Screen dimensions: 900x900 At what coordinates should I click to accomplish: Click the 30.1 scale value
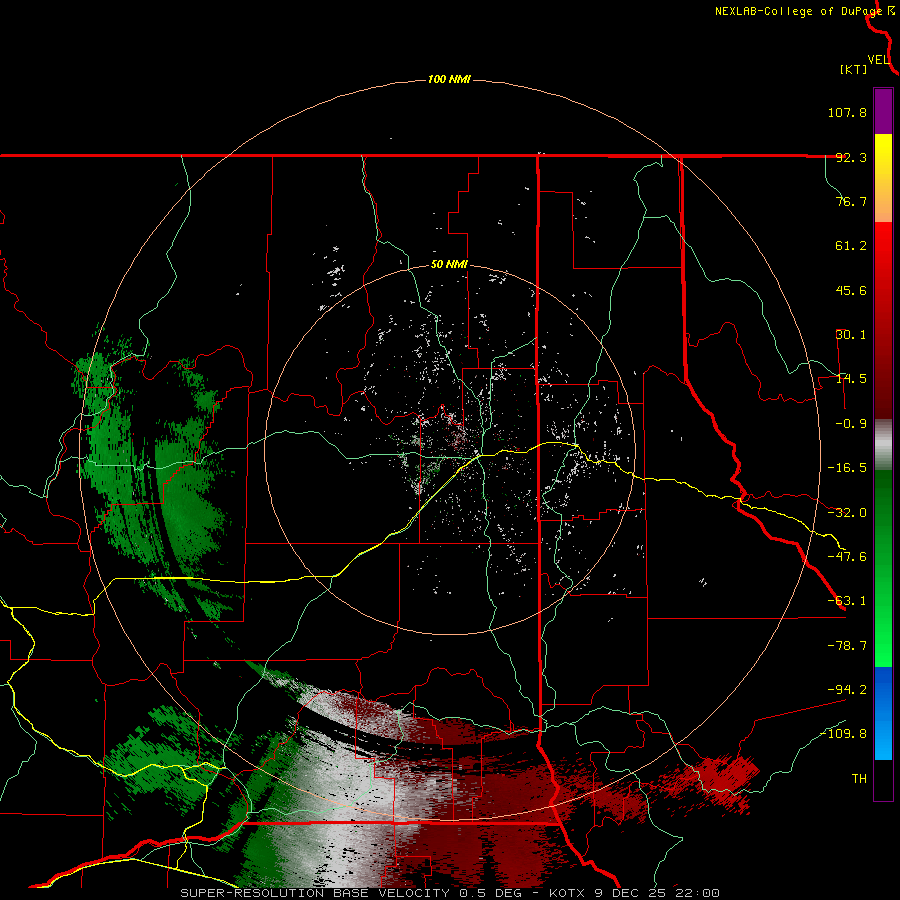pos(851,335)
